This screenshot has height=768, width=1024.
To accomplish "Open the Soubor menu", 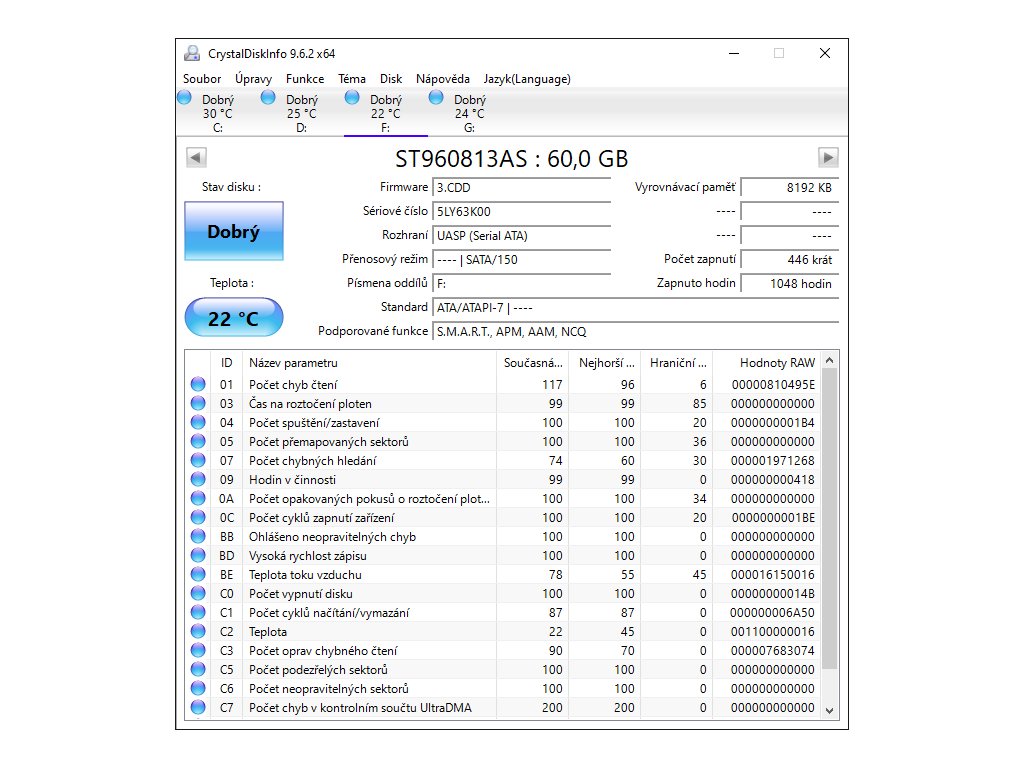I will click(202, 79).
